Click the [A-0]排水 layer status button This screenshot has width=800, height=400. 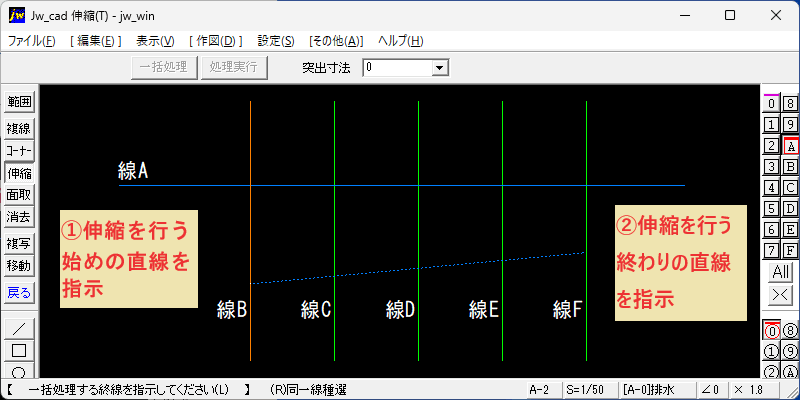656,391
